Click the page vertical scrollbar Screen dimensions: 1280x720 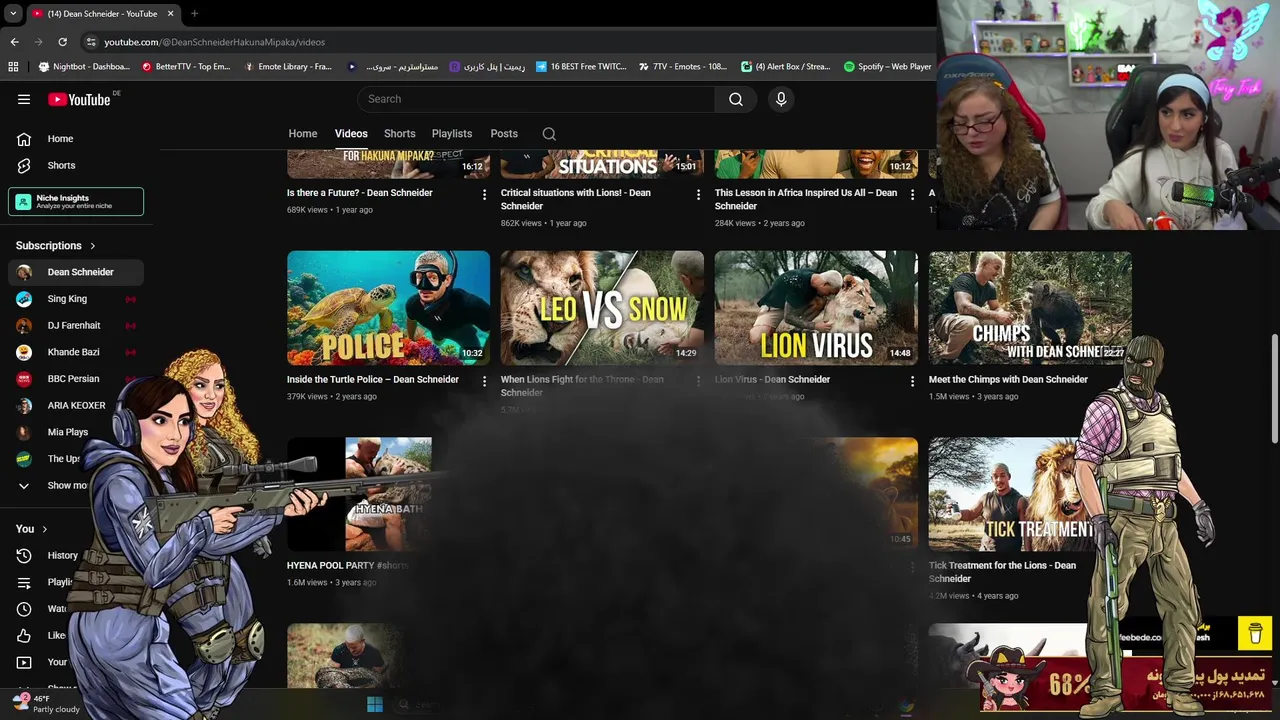click(1274, 390)
